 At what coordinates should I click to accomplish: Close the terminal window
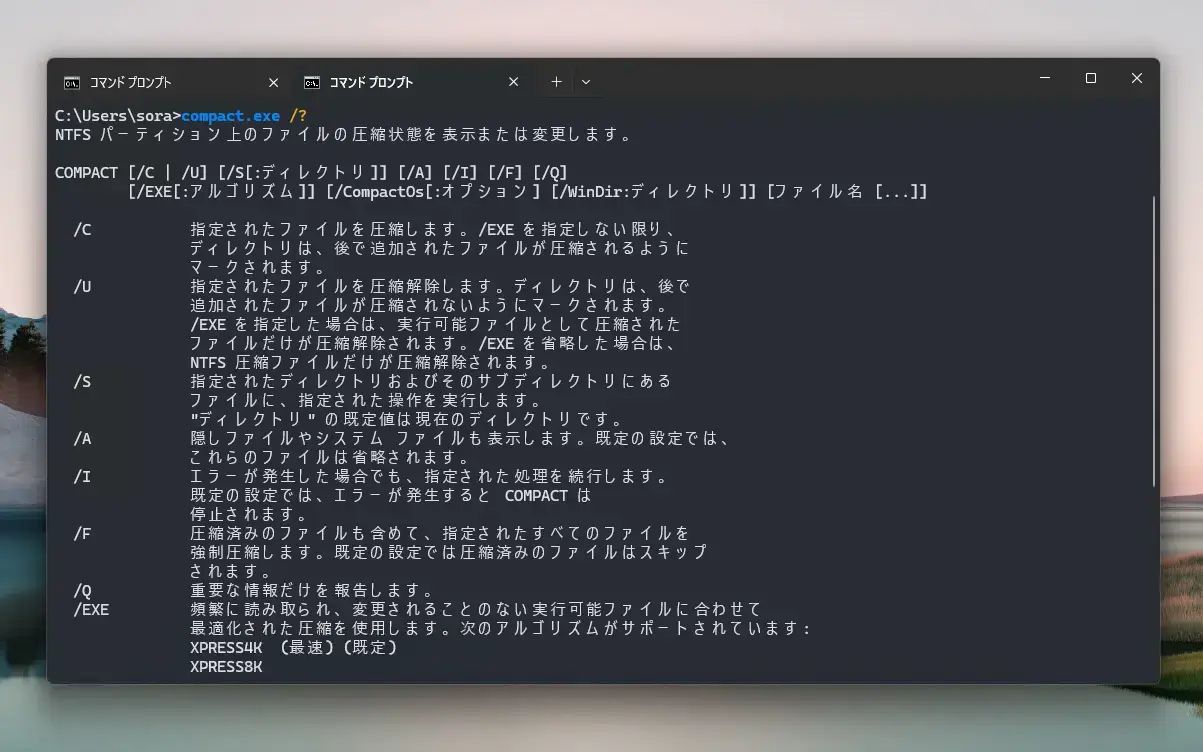click(x=1136, y=78)
